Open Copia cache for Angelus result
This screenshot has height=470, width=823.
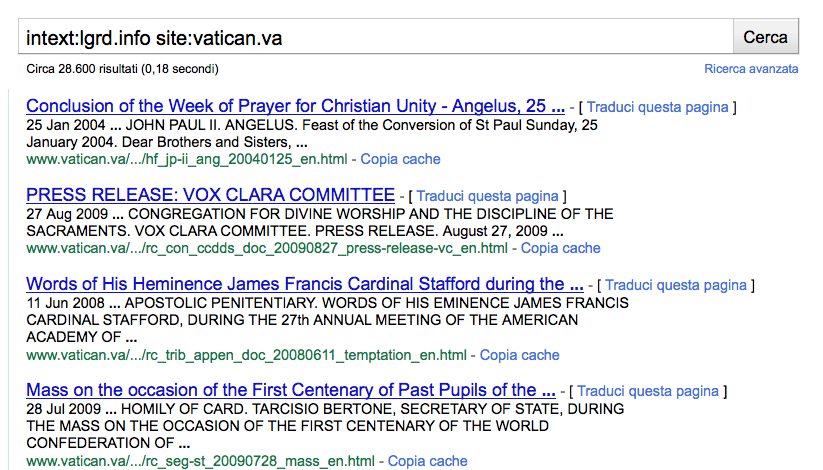[400, 159]
